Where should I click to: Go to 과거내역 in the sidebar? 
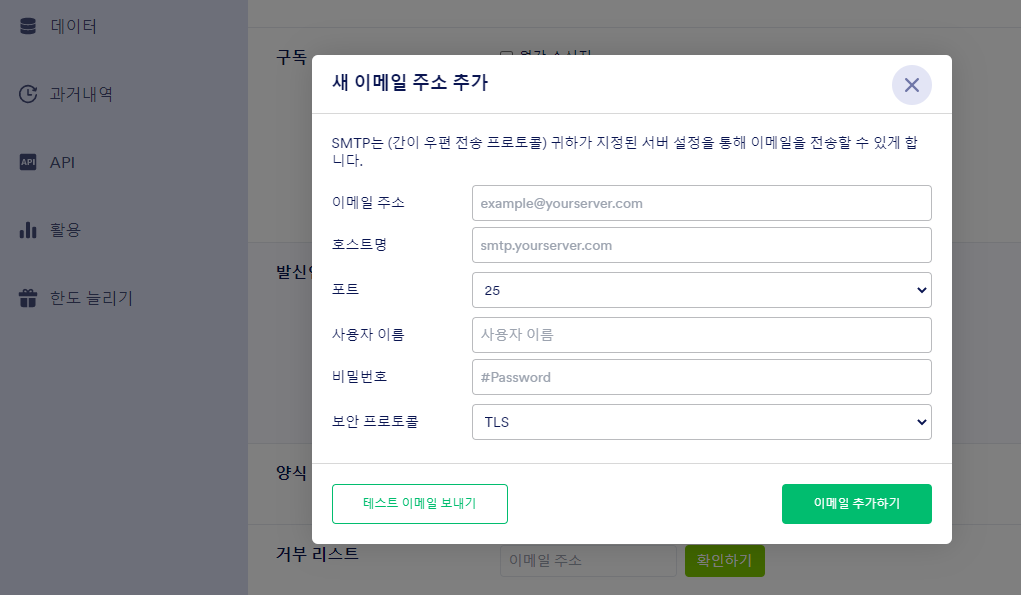point(81,95)
